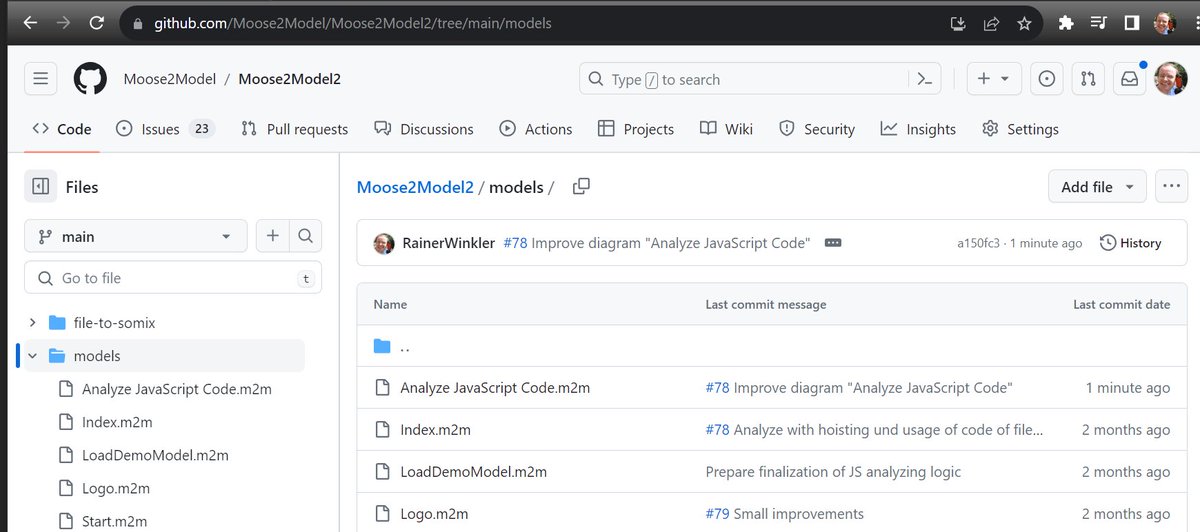Screen dimensions: 1200x532
Task: Go to GitHub homepage via Octocat logo
Action: pyautogui.click(x=90, y=79)
